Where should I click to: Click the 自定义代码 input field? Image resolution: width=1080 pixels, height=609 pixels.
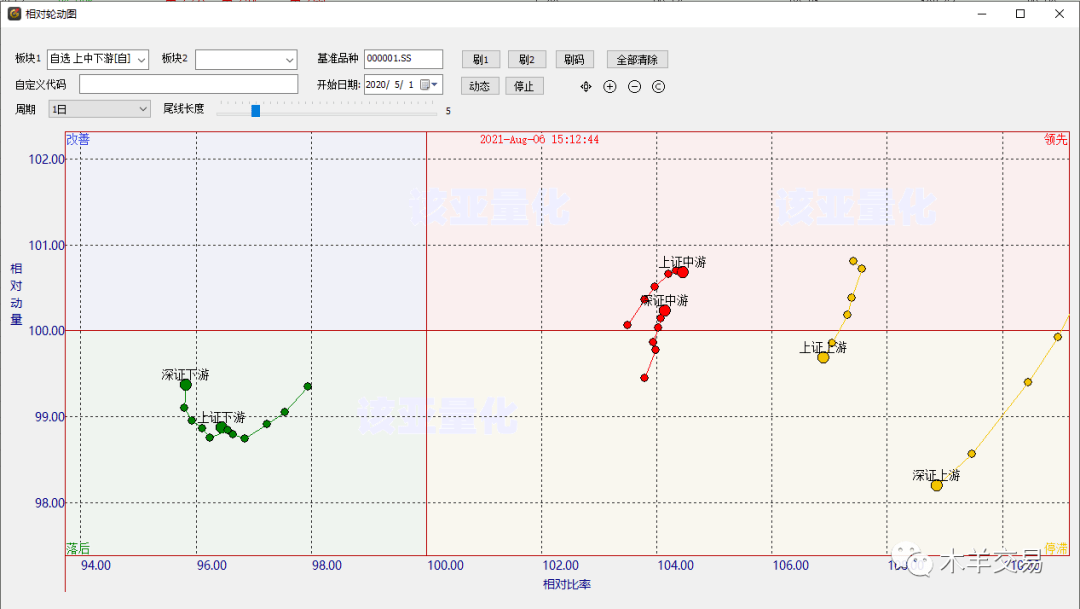coord(188,84)
